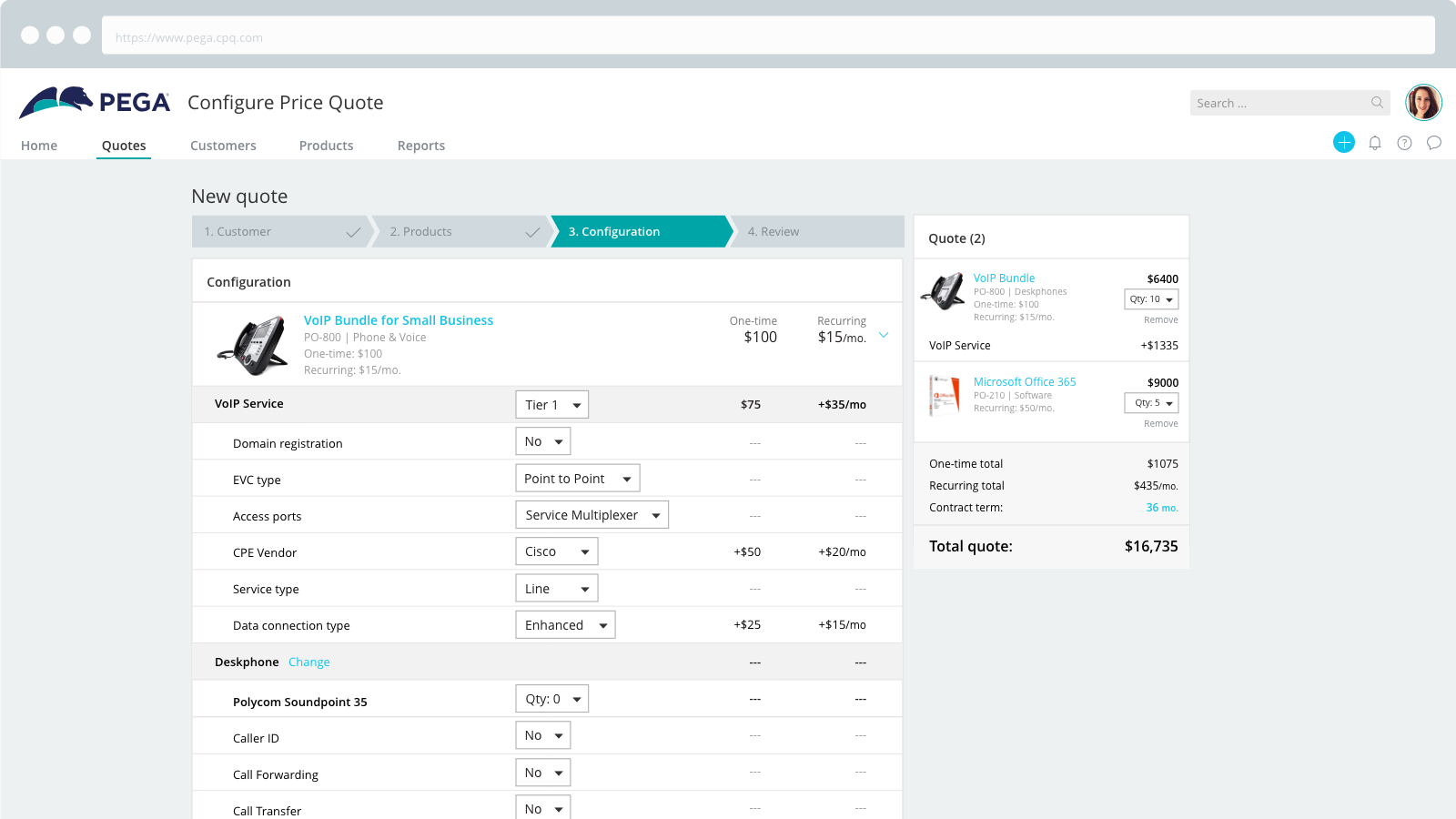Click the Microsoft Office 365 product thumbnail
The width and height of the screenshot is (1456, 819).
tap(945, 395)
